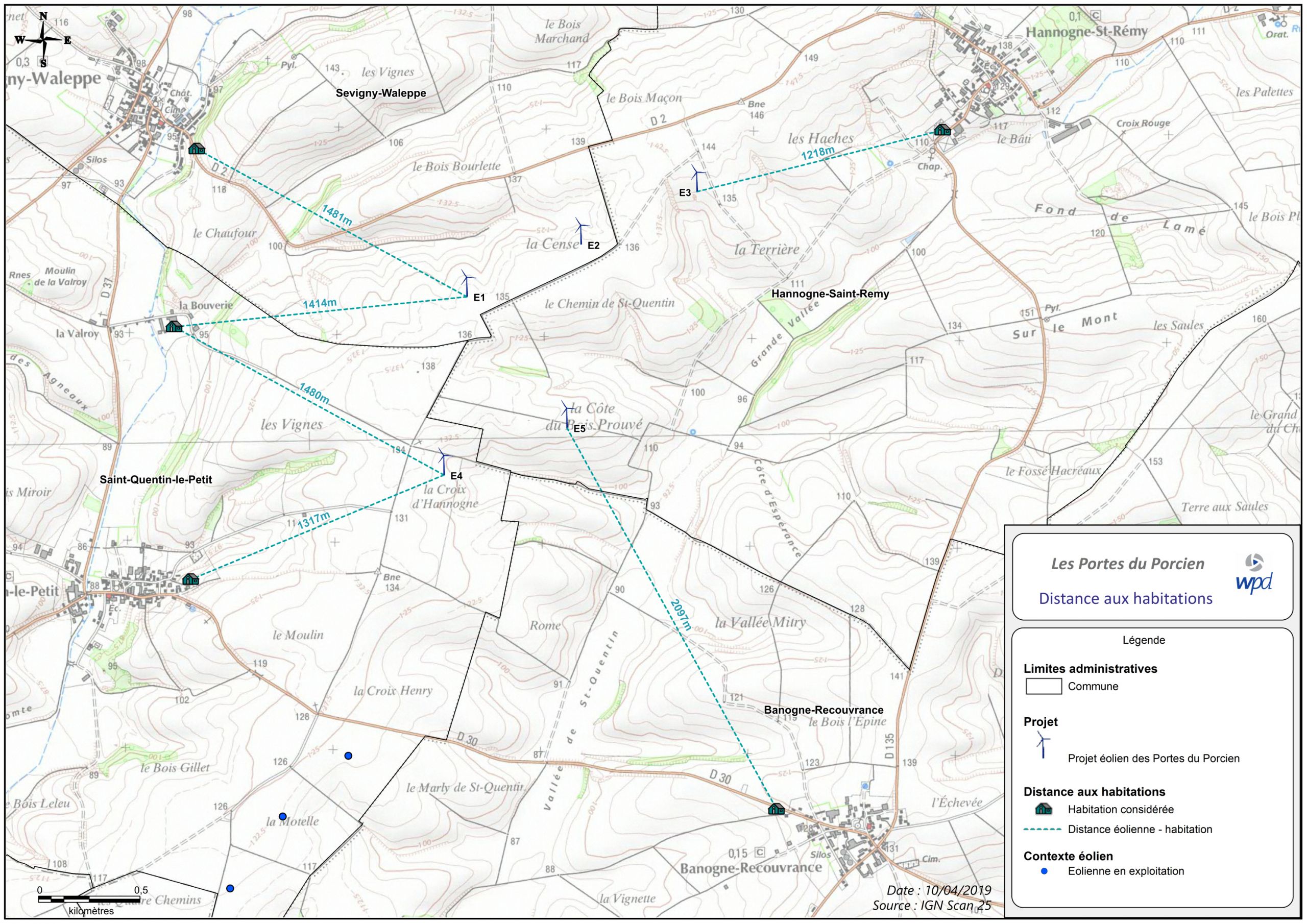Click the la Croix Henry place name

point(393,691)
